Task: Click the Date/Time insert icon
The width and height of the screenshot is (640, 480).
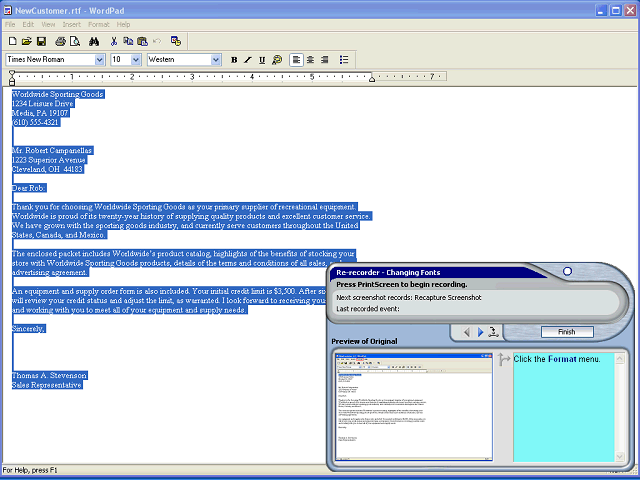Action: [x=176, y=41]
